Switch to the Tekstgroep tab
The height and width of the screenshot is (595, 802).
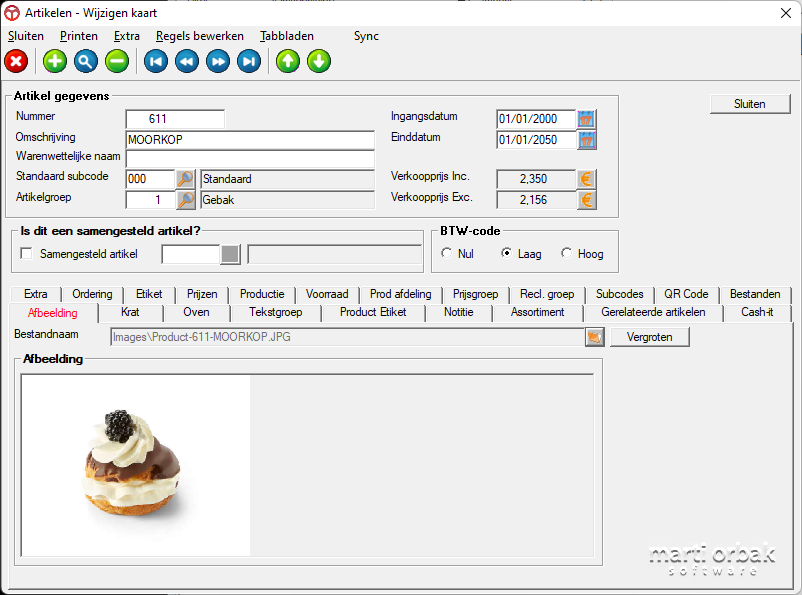click(276, 312)
